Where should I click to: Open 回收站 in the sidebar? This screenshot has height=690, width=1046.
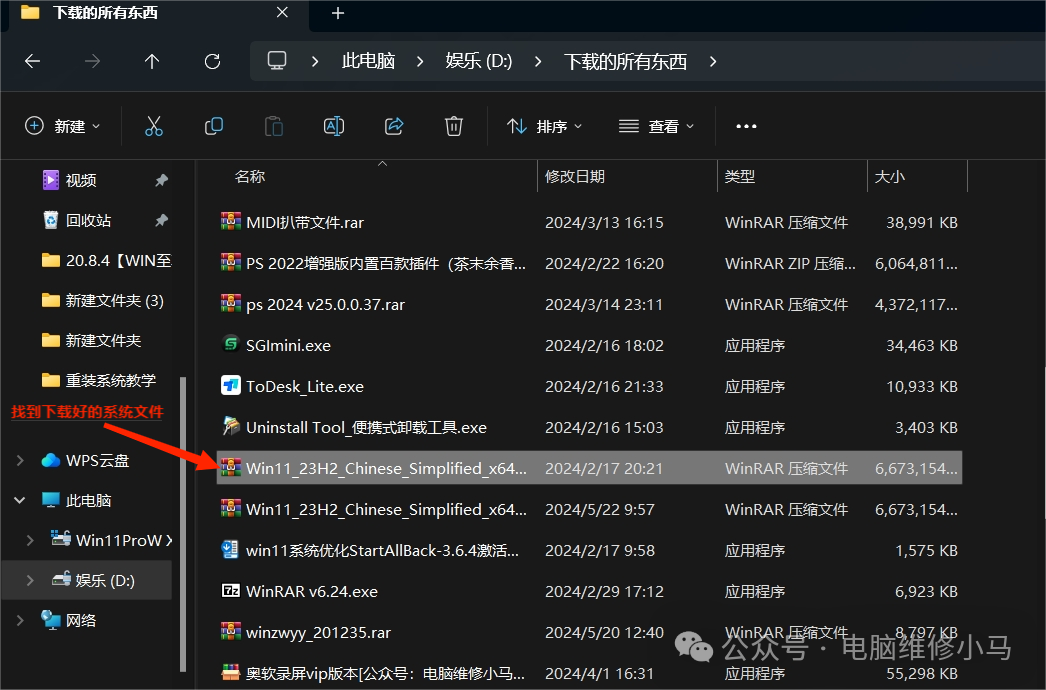[89, 220]
